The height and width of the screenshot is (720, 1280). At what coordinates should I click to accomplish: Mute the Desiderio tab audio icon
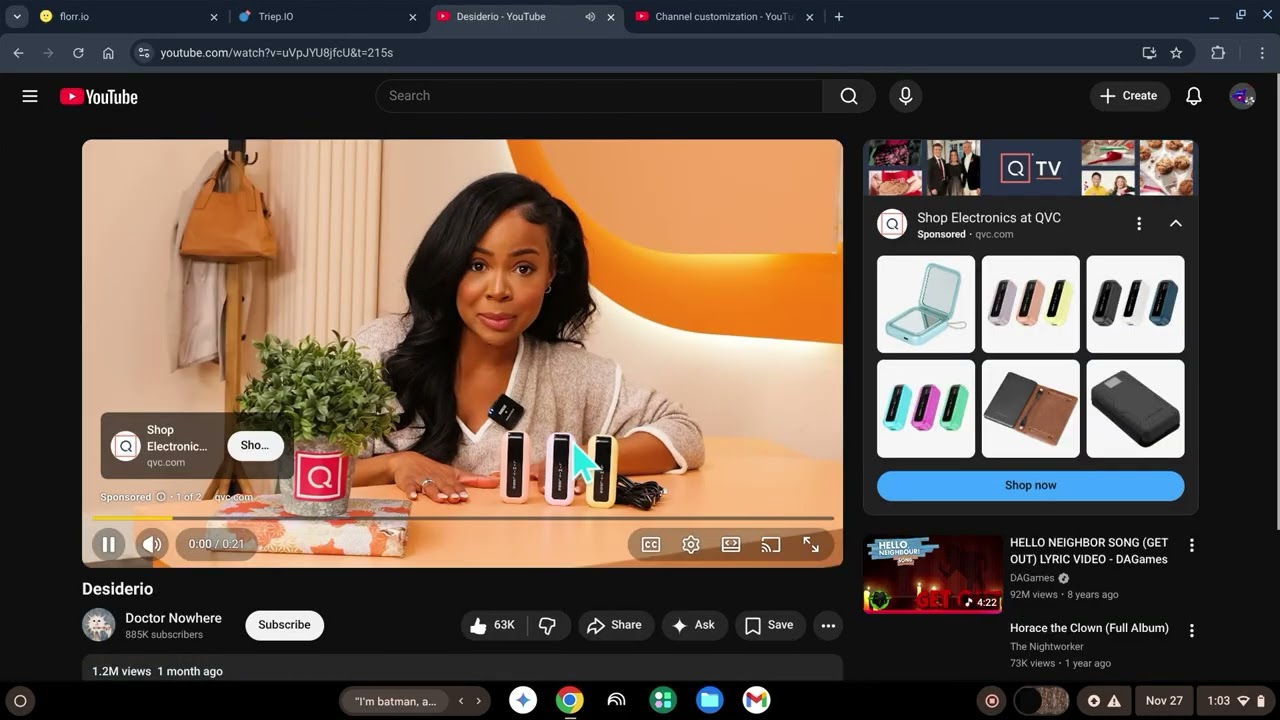click(590, 17)
